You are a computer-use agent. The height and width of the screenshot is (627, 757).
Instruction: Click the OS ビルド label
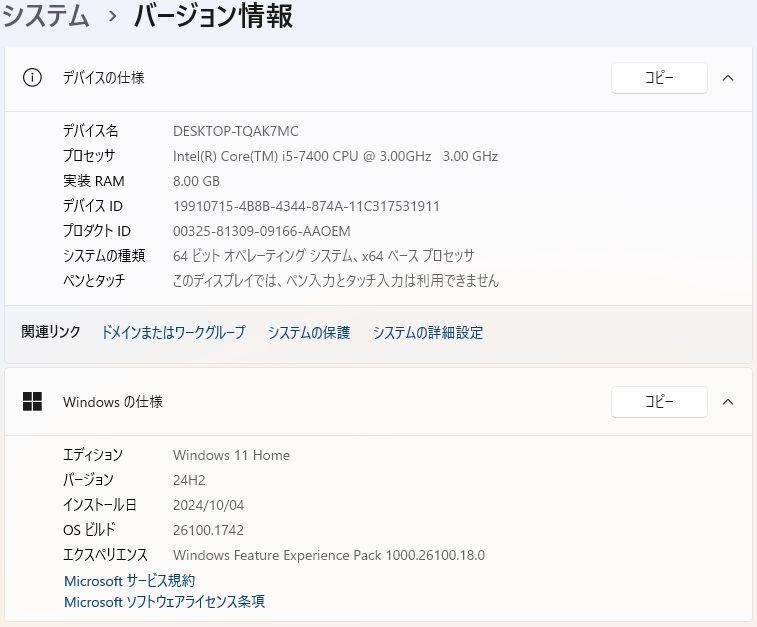[89, 529]
